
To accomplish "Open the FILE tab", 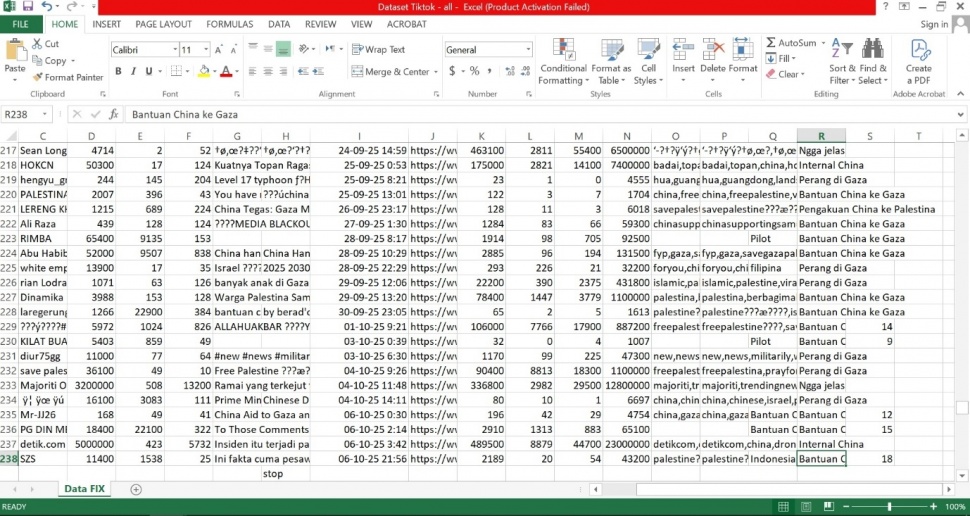I will coord(20,24).
